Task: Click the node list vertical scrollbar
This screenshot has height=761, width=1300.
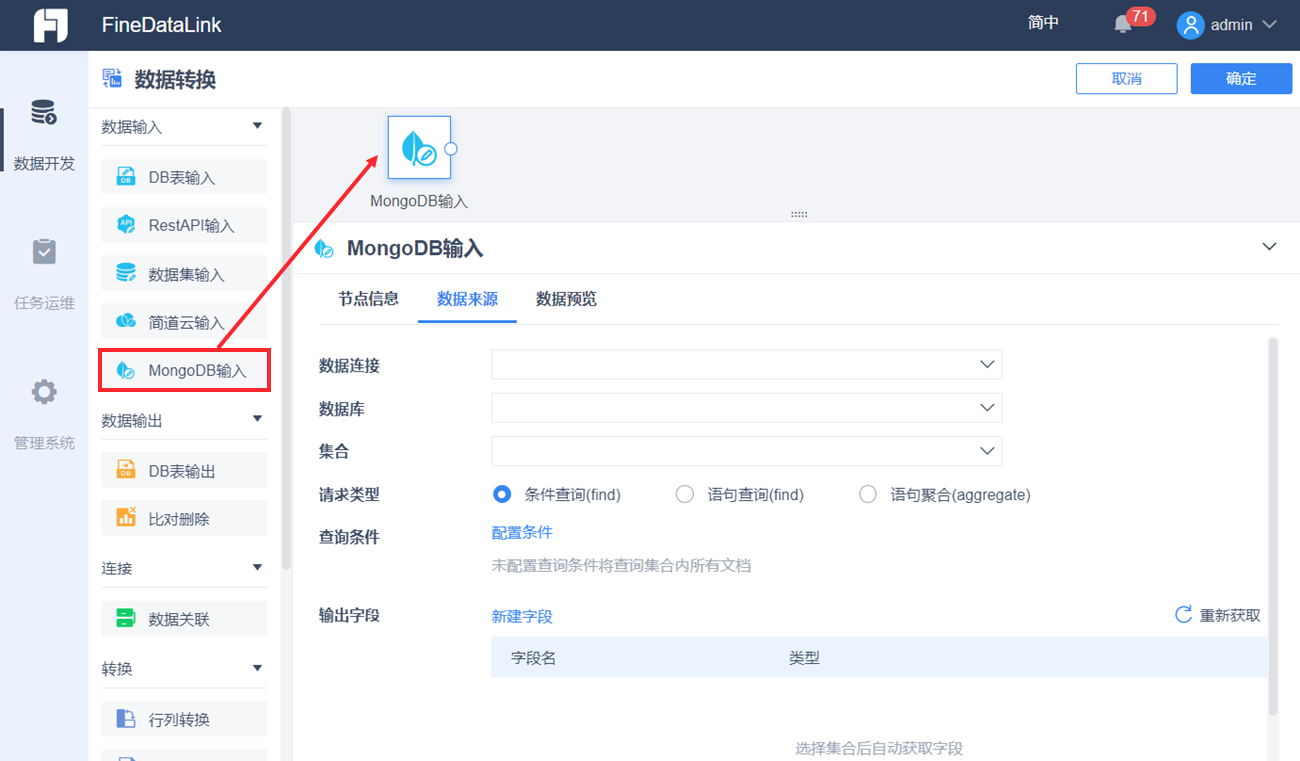Action: point(286,340)
